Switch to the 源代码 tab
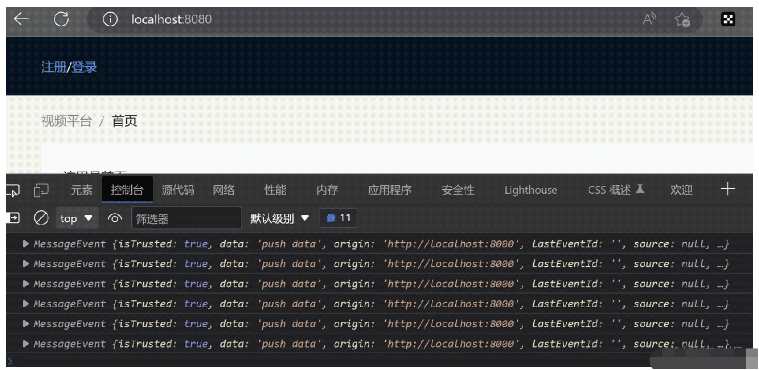Screen dimensions: 759x370 click(x=178, y=190)
